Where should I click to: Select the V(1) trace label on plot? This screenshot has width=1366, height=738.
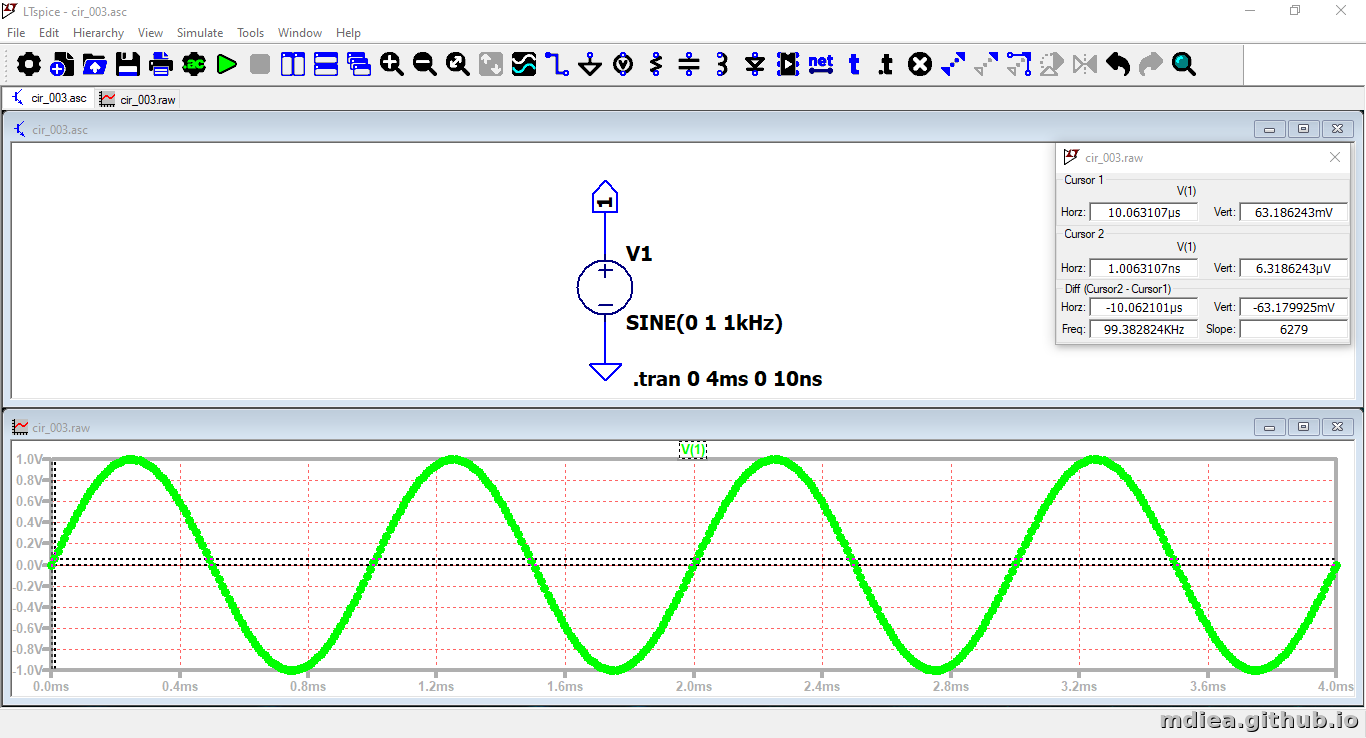[693, 450]
